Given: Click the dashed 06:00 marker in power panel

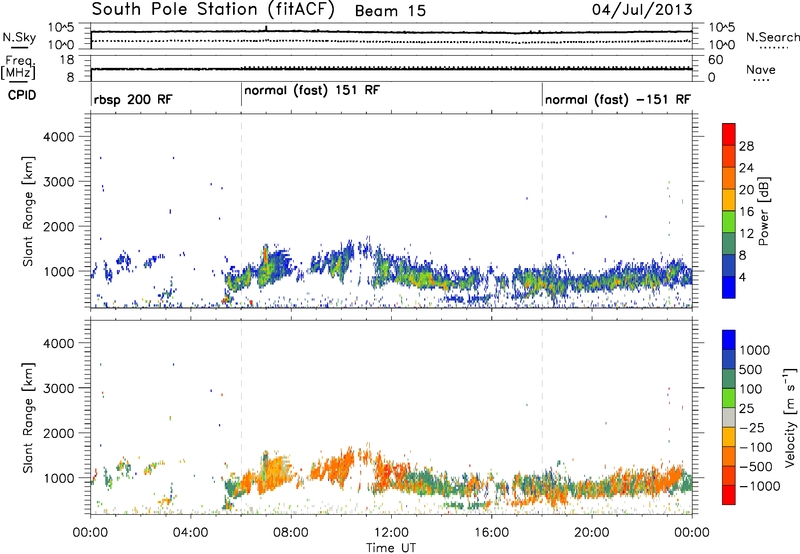Looking at the screenshot, I should (241, 211).
